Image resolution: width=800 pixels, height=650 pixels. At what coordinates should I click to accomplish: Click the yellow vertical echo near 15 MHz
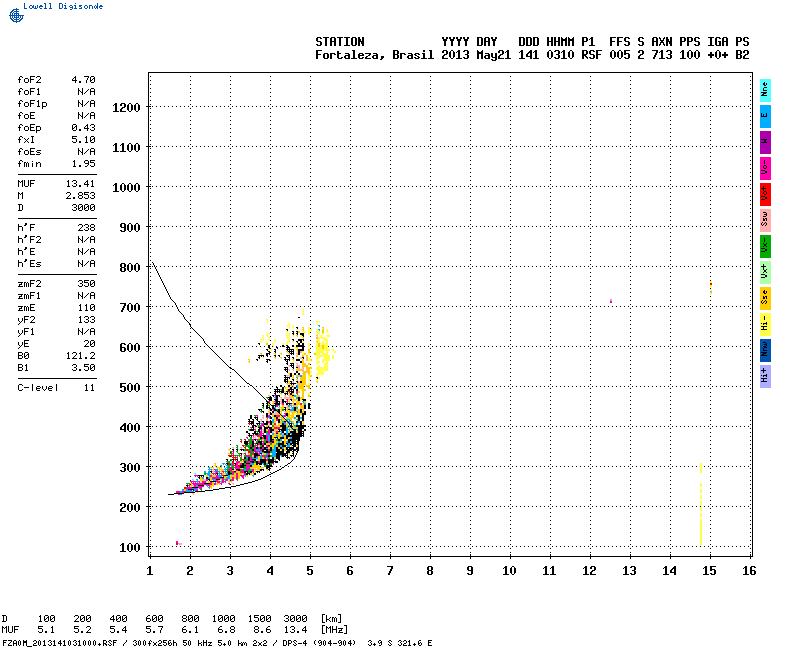[x=701, y=504]
